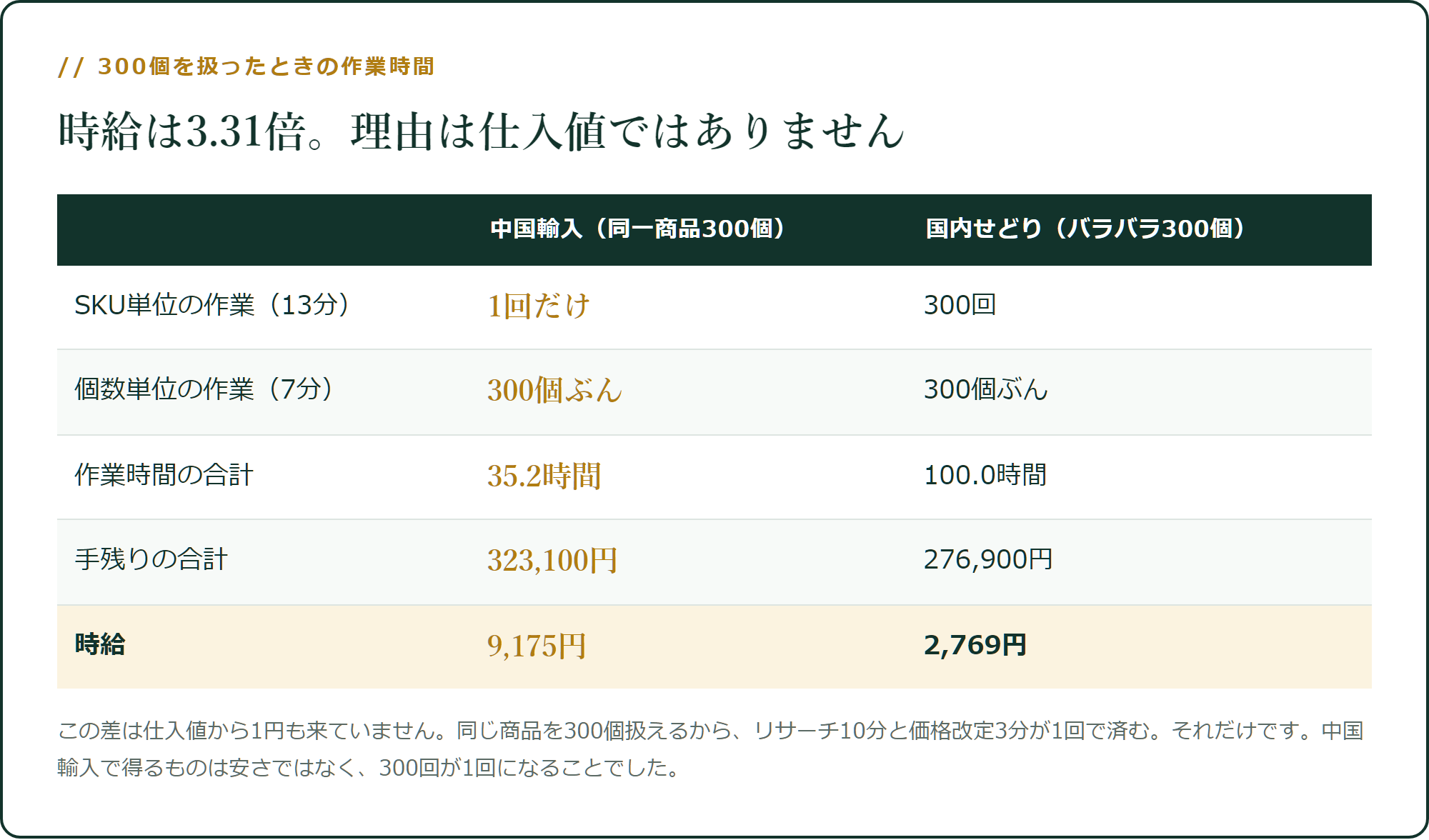Click the value '2,769円'
This screenshot has width=1429, height=840.
(975, 645)
